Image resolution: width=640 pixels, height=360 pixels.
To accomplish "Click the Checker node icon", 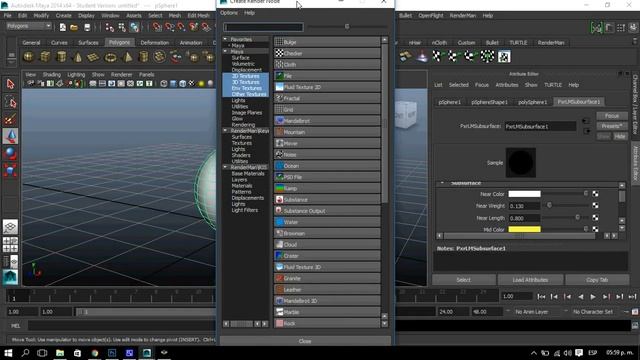I will 279,53.
